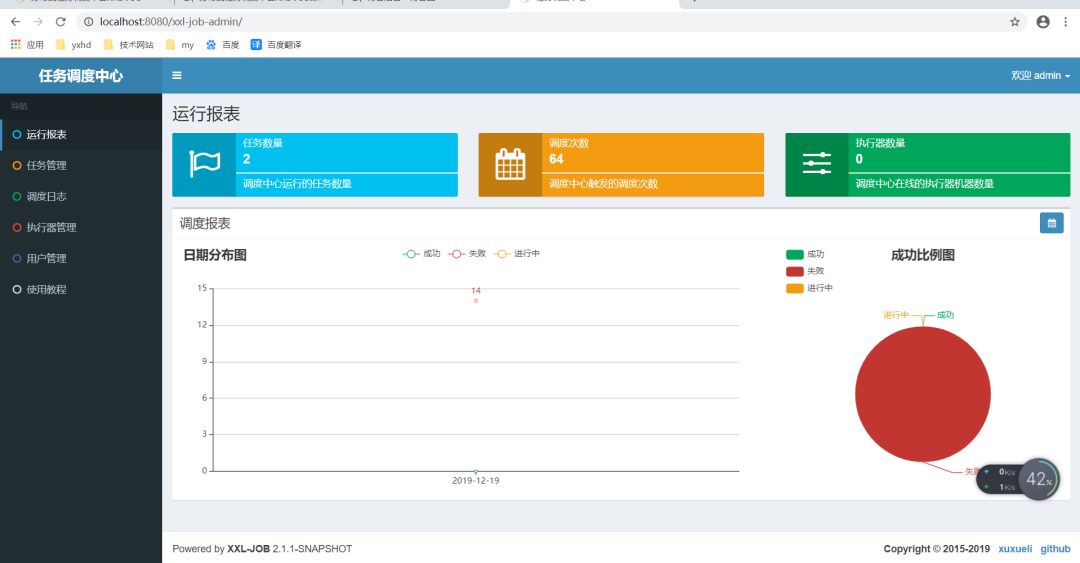This screenshot has width=1080, height=563.
Task: Click the 调度次数 value 64
Action: [x=556, y=159]
